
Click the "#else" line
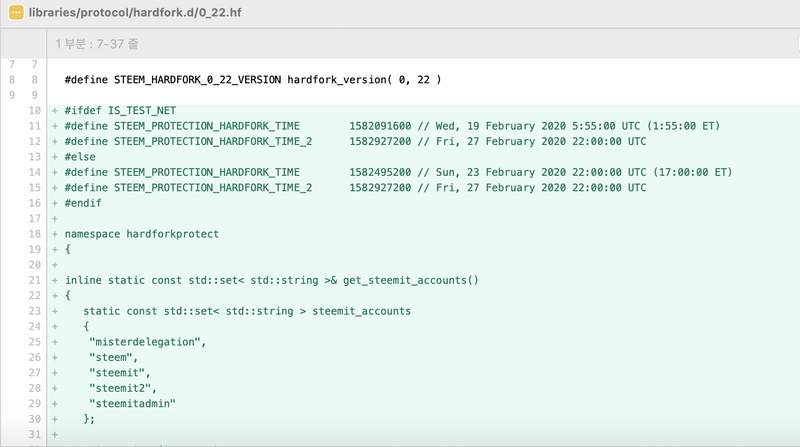coord(80,157)
